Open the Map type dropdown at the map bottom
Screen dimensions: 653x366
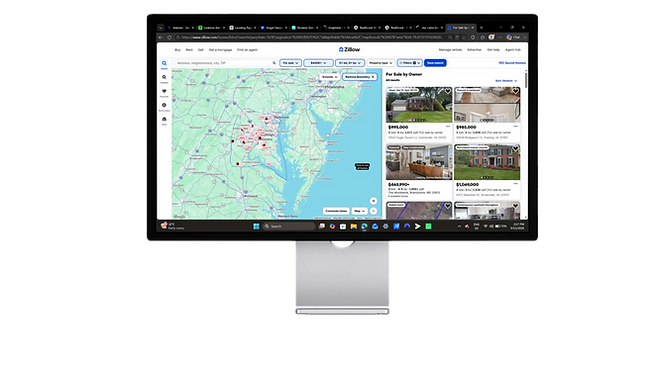(x=359, y=211)
